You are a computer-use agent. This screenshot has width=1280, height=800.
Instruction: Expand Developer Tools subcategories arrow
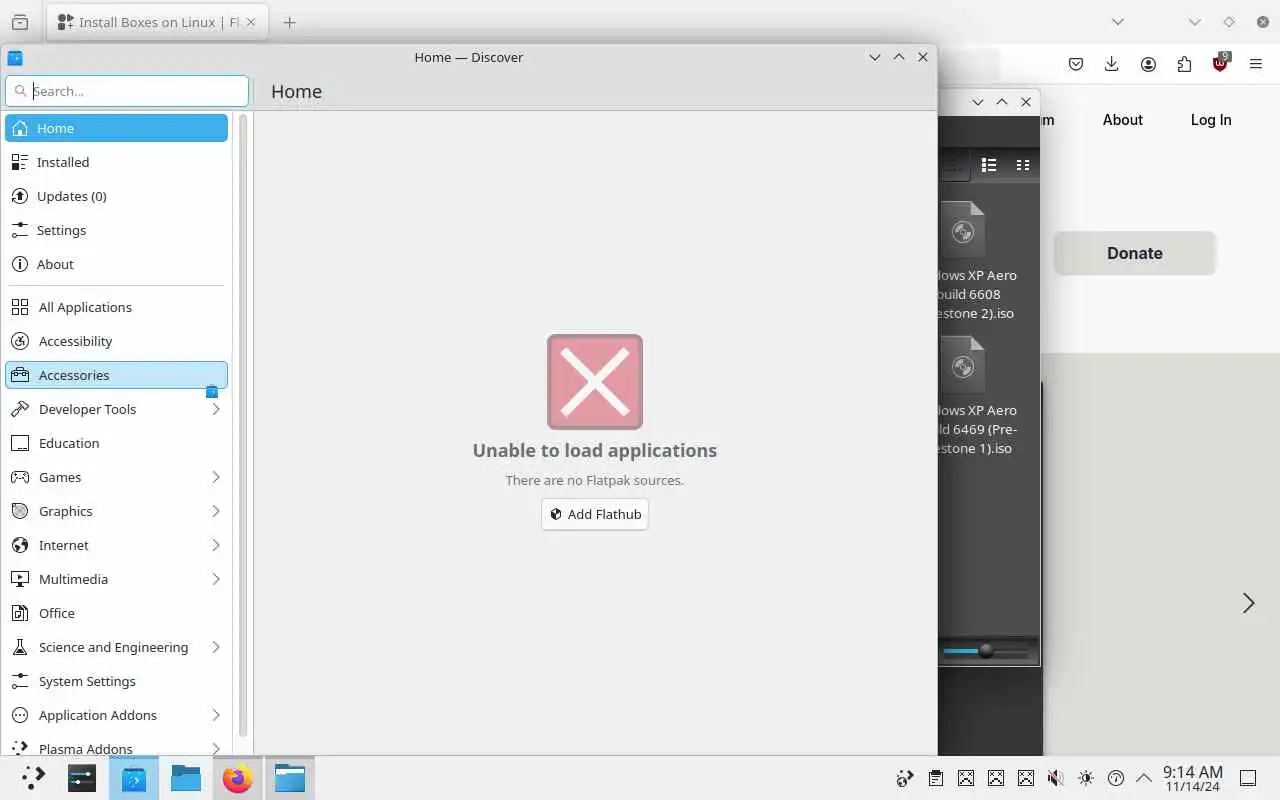tap(215, 409)
